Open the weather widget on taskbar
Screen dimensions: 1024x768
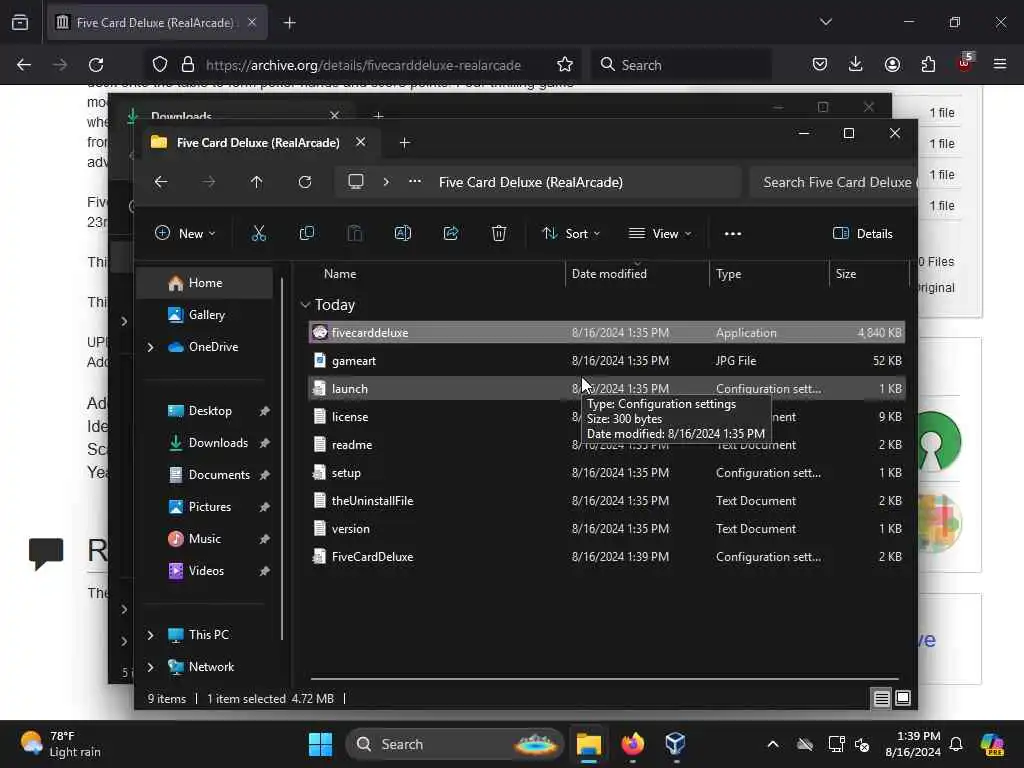pyautogui.click(x=60, y=744)
